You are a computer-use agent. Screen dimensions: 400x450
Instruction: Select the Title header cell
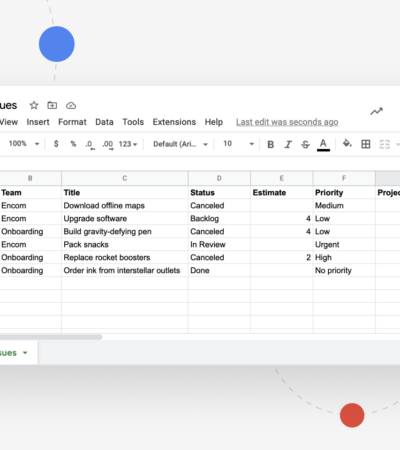(125, 192)
